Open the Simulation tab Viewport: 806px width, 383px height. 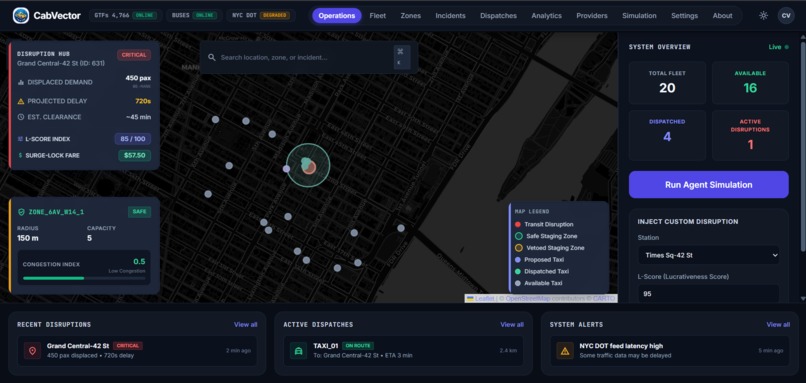639,15
